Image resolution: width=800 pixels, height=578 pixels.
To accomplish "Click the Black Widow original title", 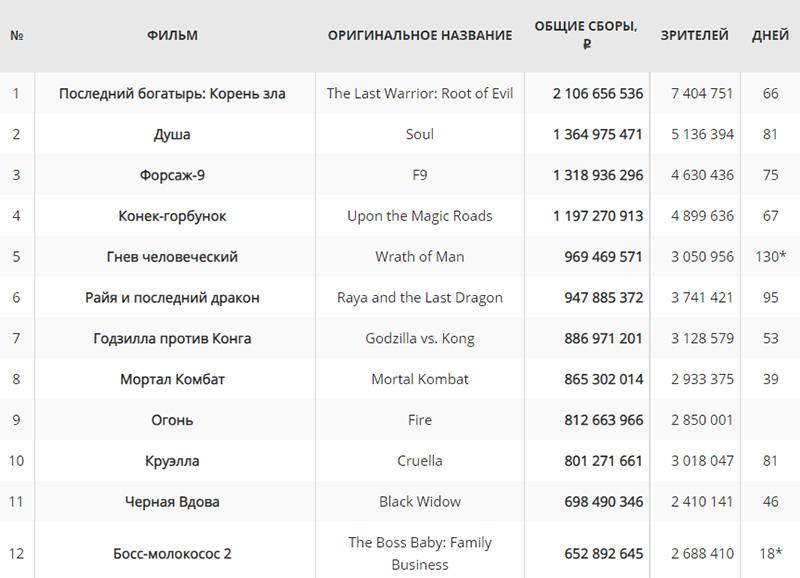I will point(420,501).
